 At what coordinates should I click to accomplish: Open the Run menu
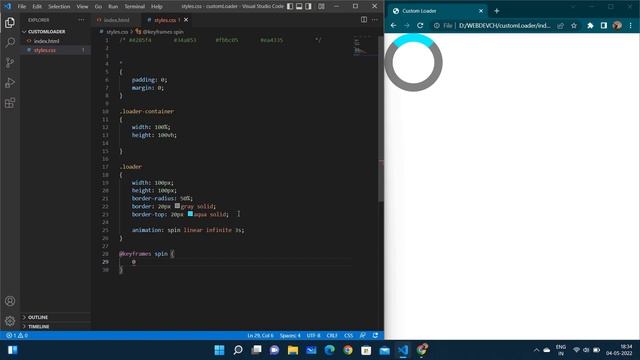(113, 7)
